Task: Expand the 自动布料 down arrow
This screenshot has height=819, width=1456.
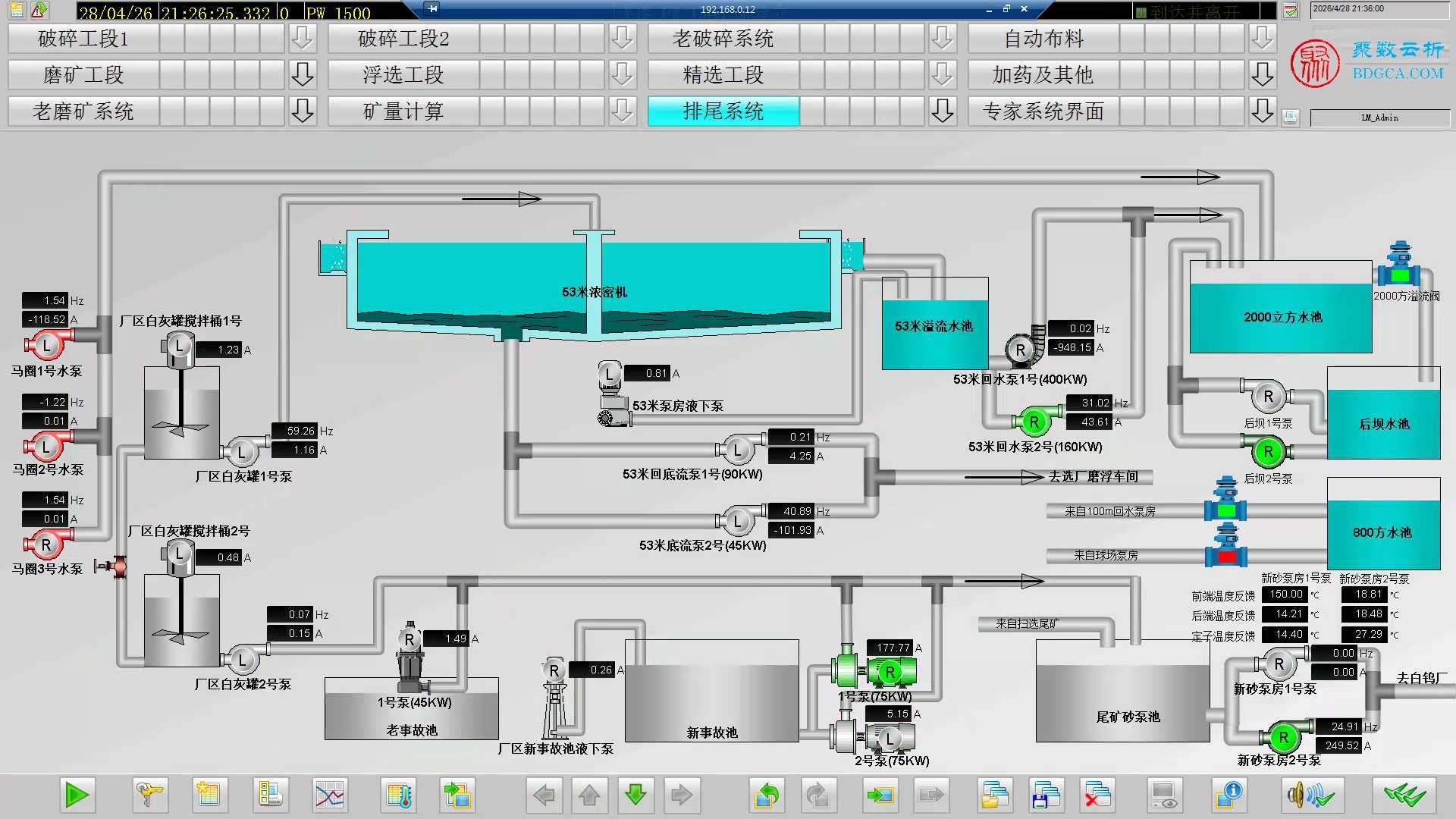Action: pos(1263,38)
